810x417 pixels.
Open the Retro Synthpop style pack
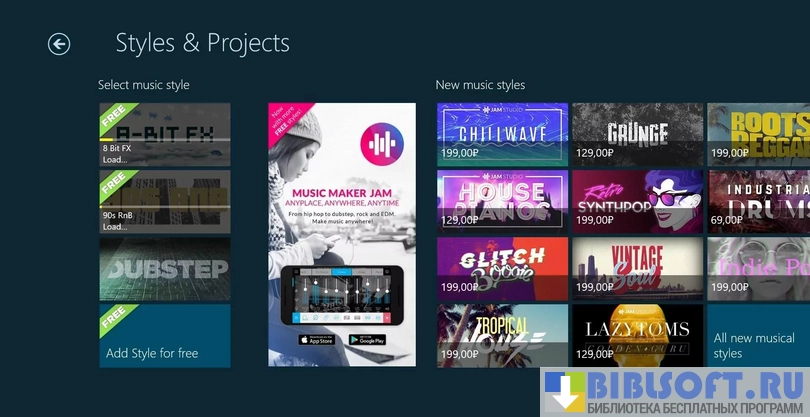[x=637, y=201]
